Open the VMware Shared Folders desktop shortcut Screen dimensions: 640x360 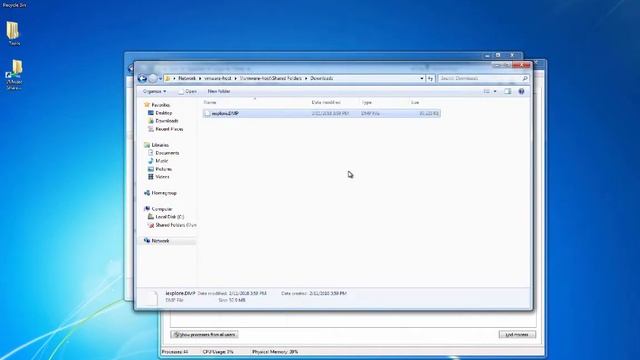(x=14, y=75)
